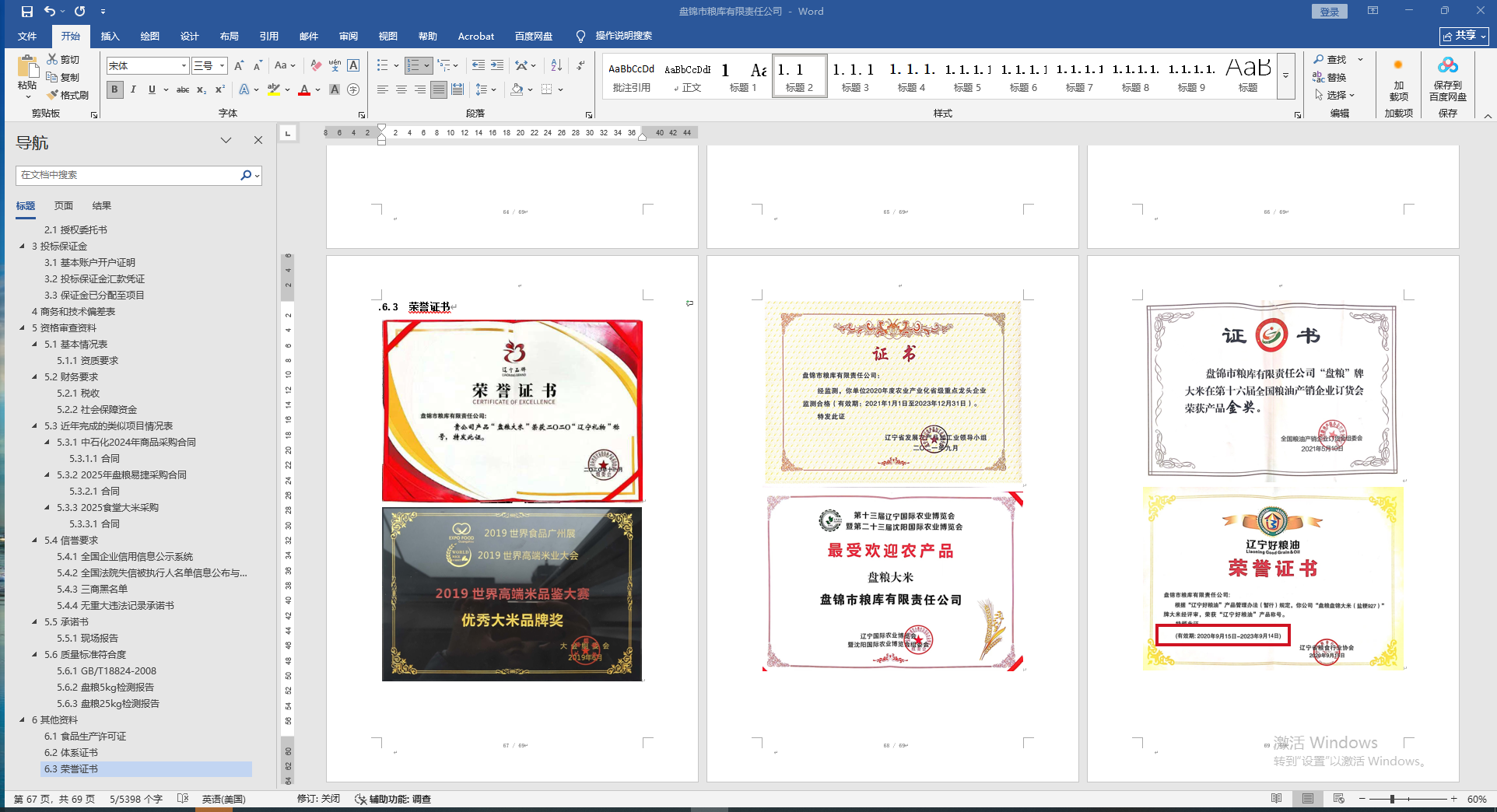The image size is (1497, 812).
Task: Click the 登录 (Sign in) button
Action: pos(1329,12)
